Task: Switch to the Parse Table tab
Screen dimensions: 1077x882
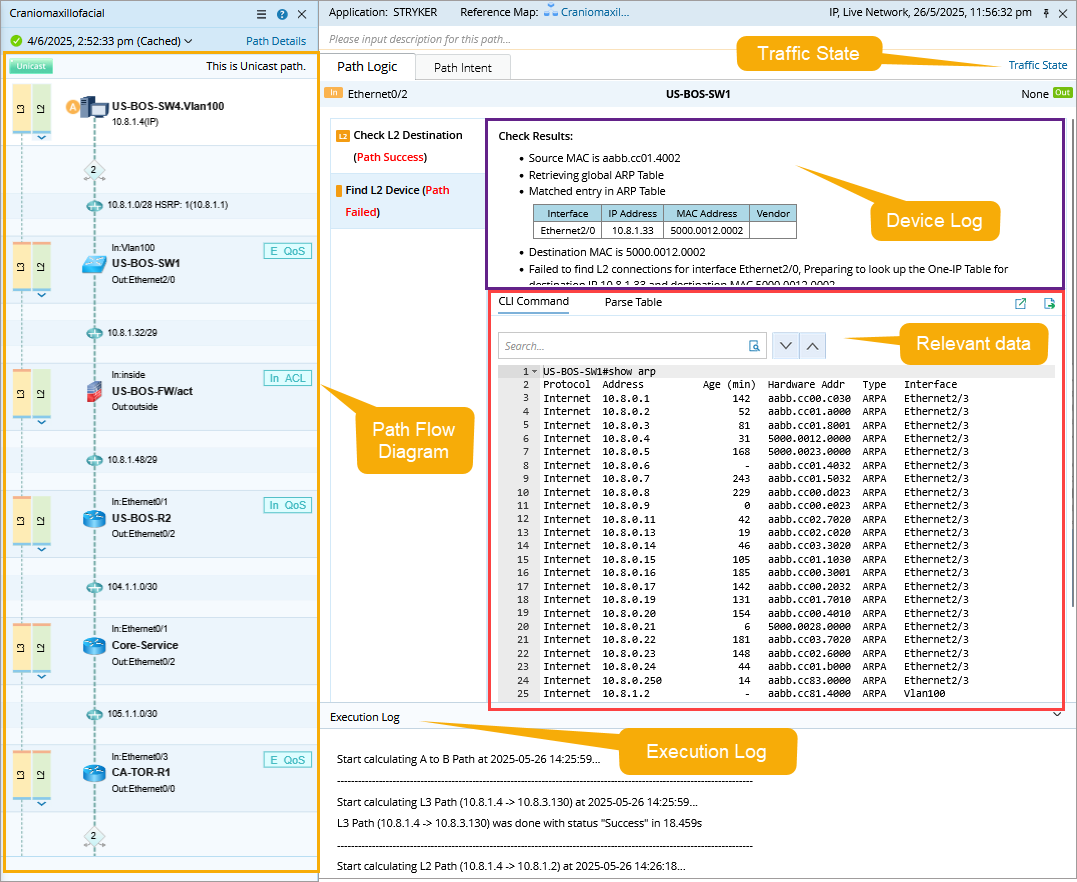Action: (x=633, y=302)
